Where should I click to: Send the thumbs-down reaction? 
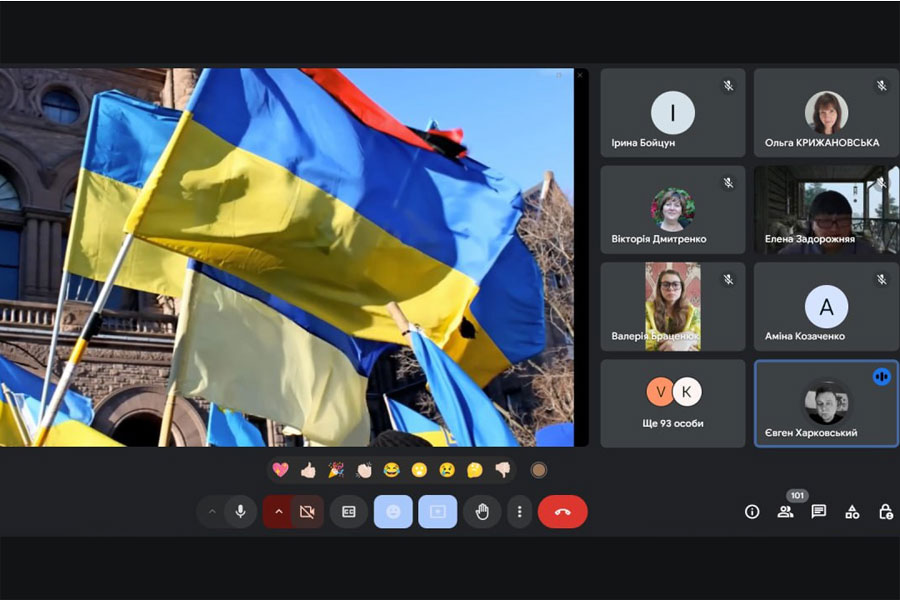point(502,469)
